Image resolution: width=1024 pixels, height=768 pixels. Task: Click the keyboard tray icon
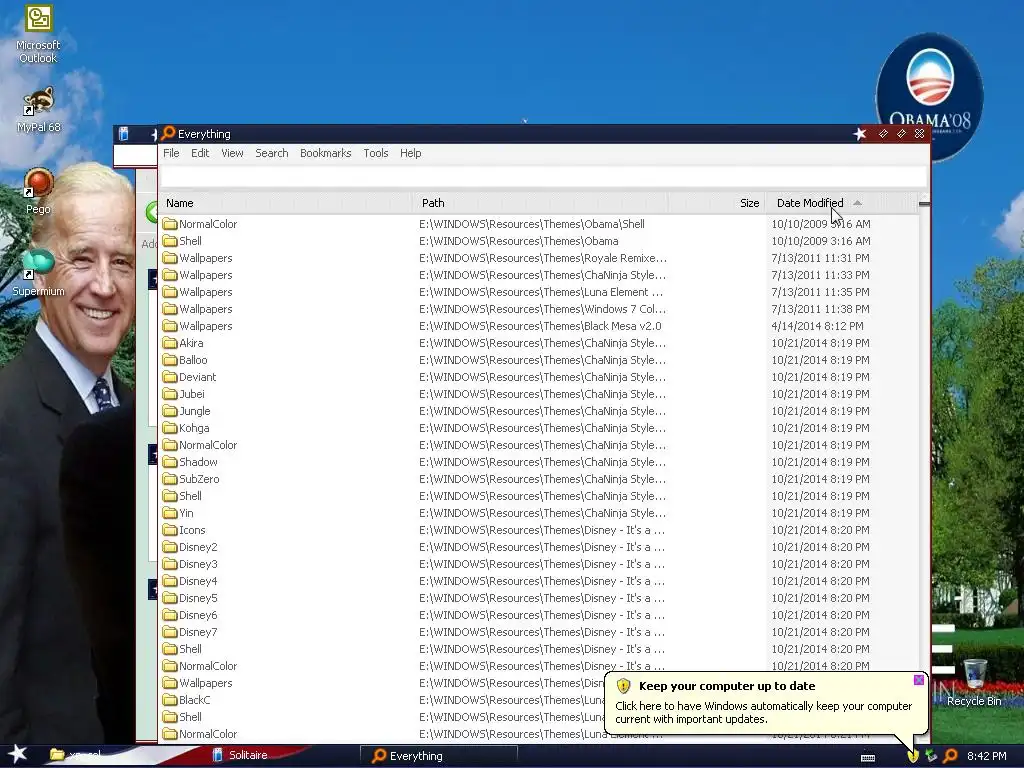868,757
